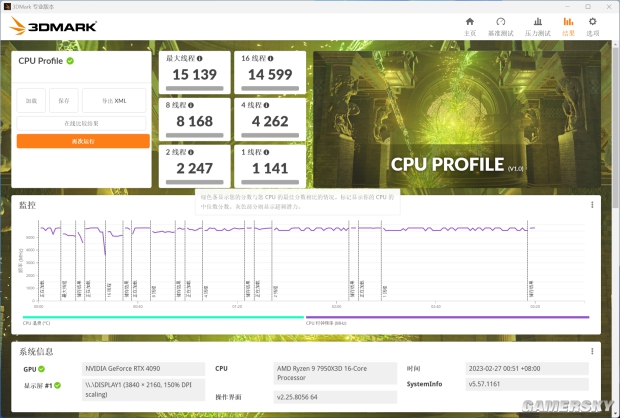
Task: Click info icon beside 4 threads score
Action: pyautogui.click(x=266, y=105)
